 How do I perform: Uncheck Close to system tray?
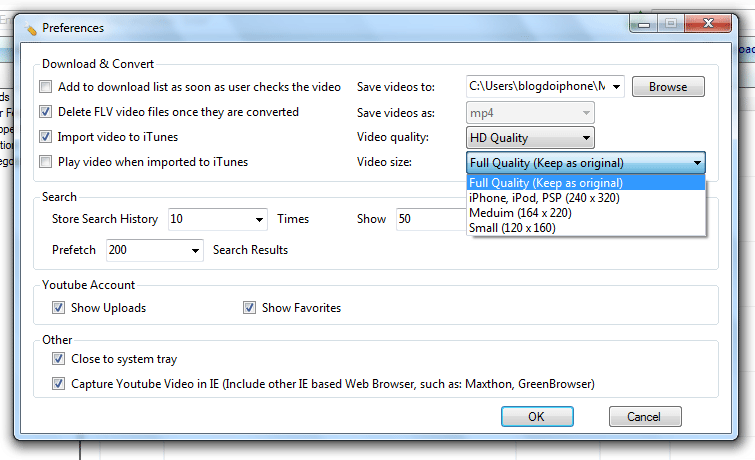pos(59,359)
